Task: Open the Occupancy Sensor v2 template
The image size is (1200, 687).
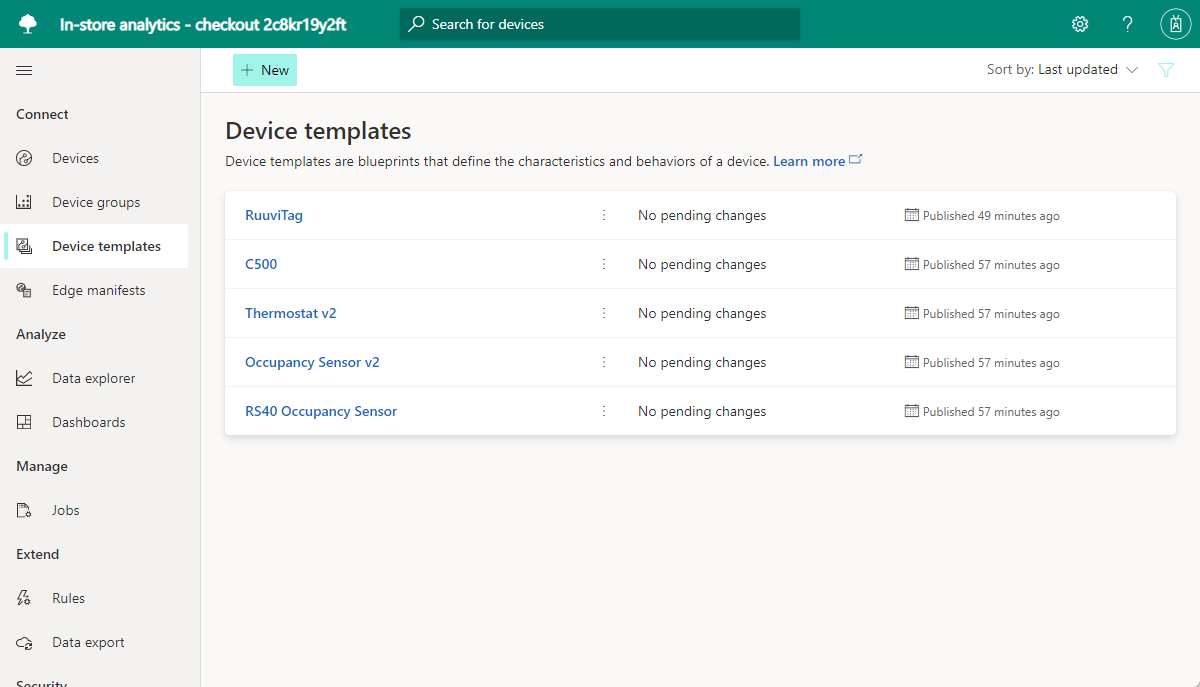Action: point(312,362)
